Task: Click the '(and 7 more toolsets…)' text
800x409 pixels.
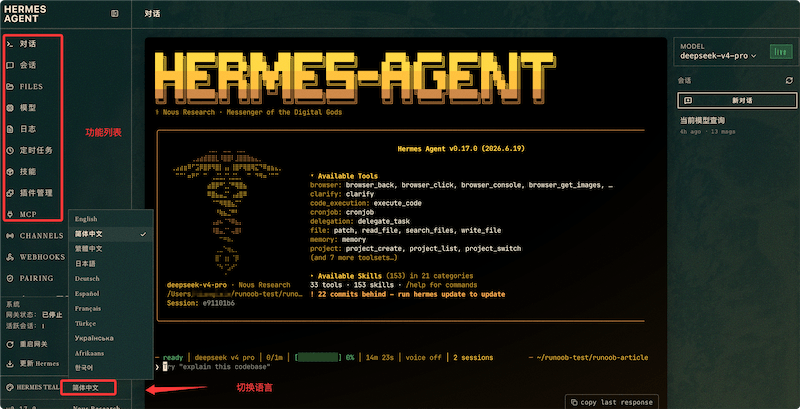Action: tap(356, 258)
